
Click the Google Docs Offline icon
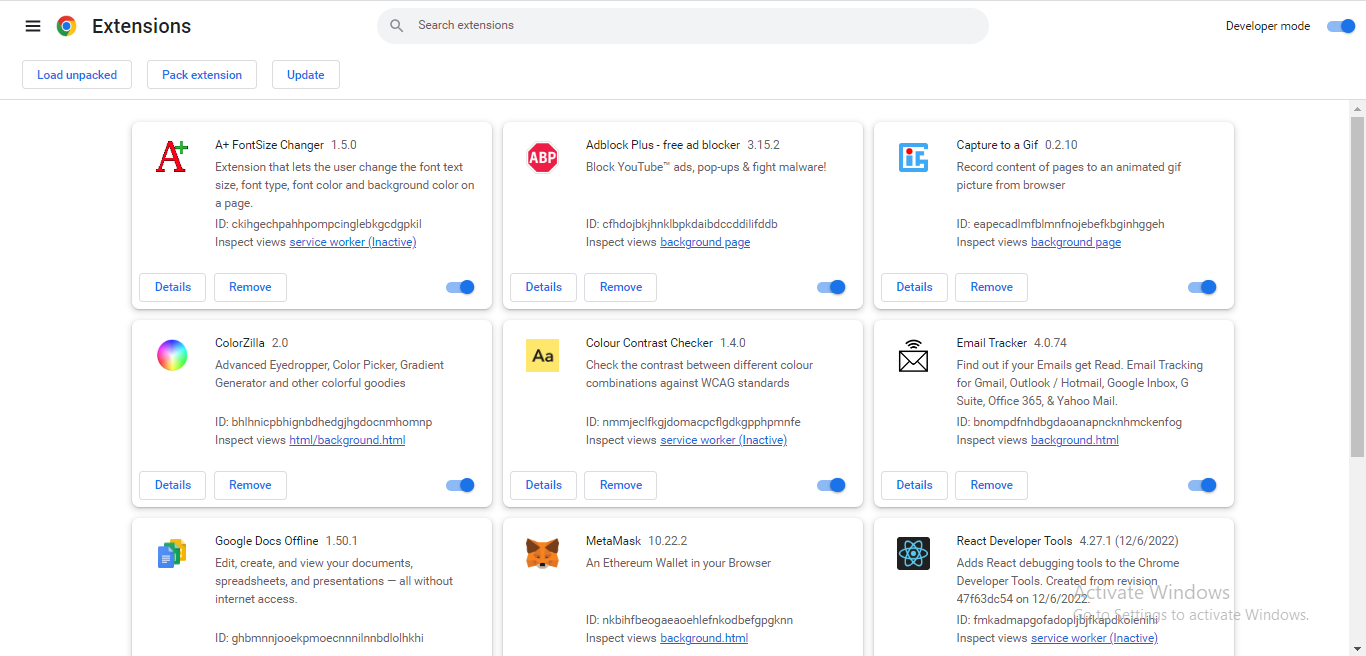172,553
